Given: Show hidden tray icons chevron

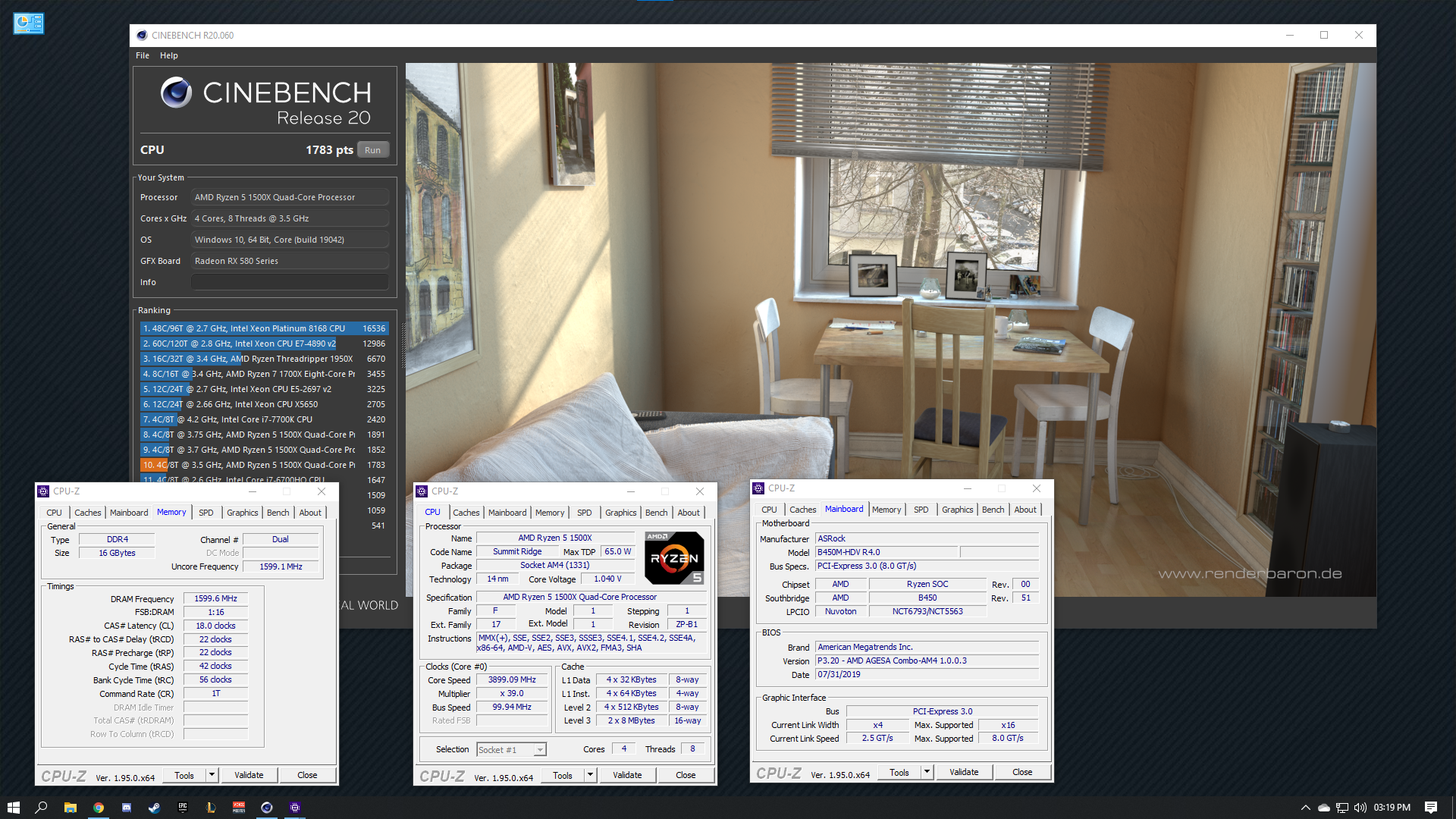Looking at the screenshot, I should click(x=1305, y=808).
